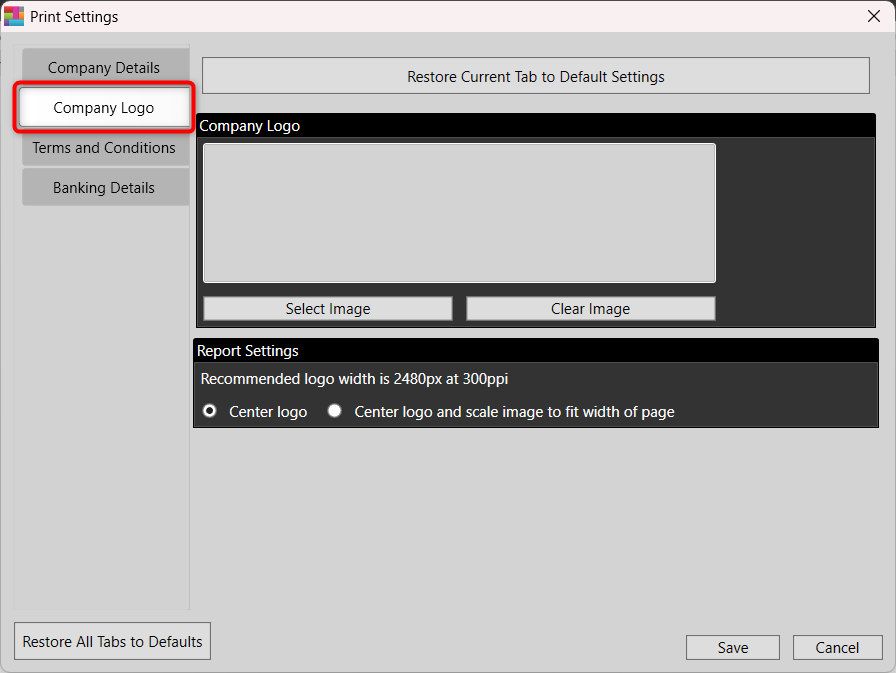Save the print settings

click(733, 647)
